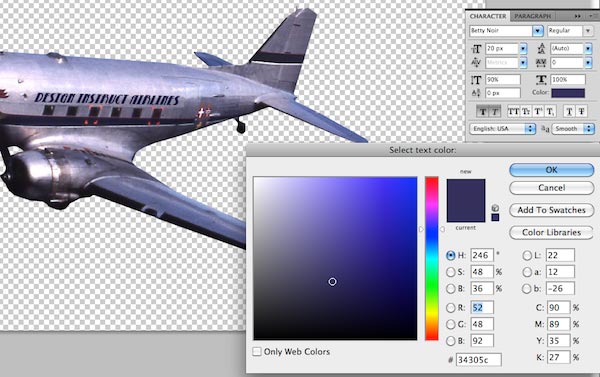The height and width of the screenshot is (377, 600).
Task: Select the blue B radio button
Action: pos(451,341)
